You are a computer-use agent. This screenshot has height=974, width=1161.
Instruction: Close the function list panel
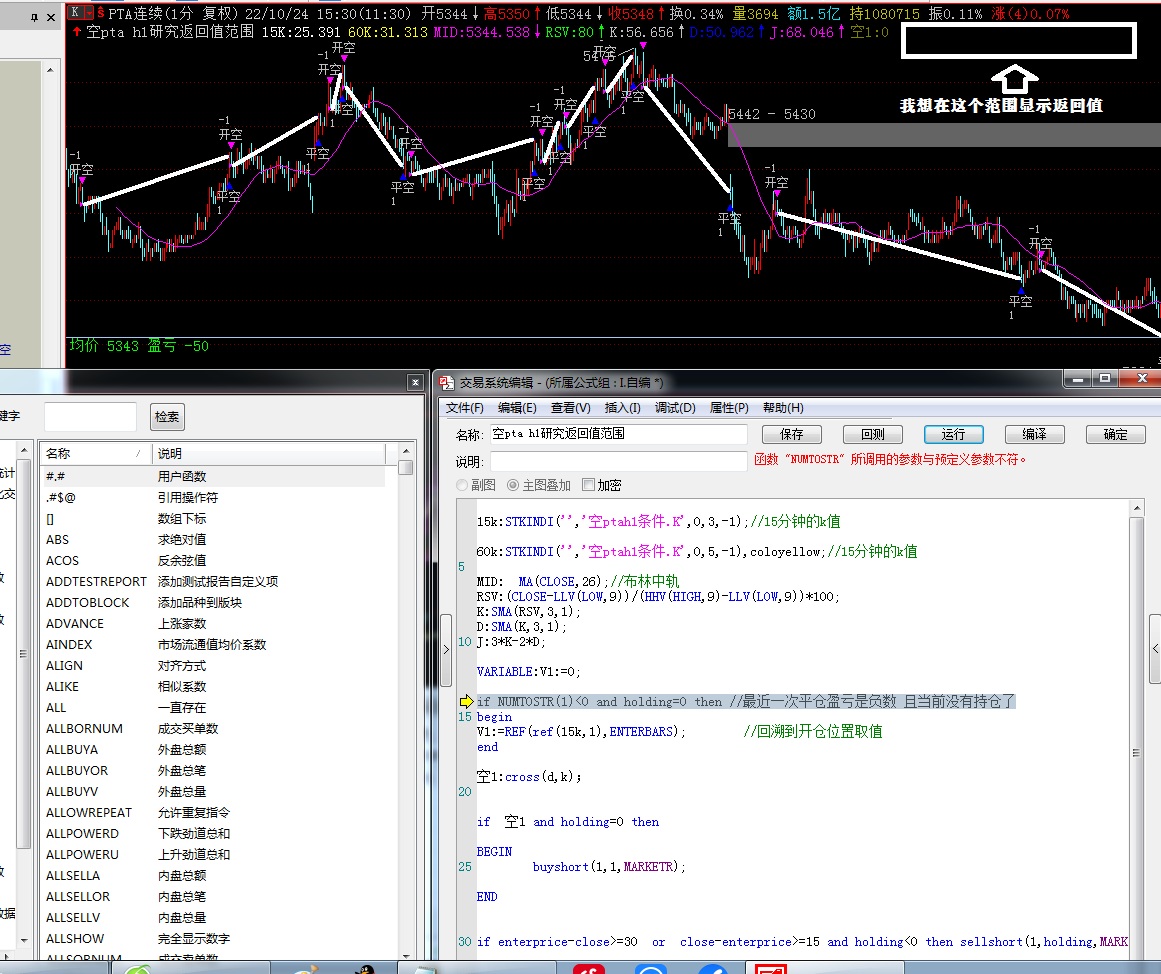[415, 382]
